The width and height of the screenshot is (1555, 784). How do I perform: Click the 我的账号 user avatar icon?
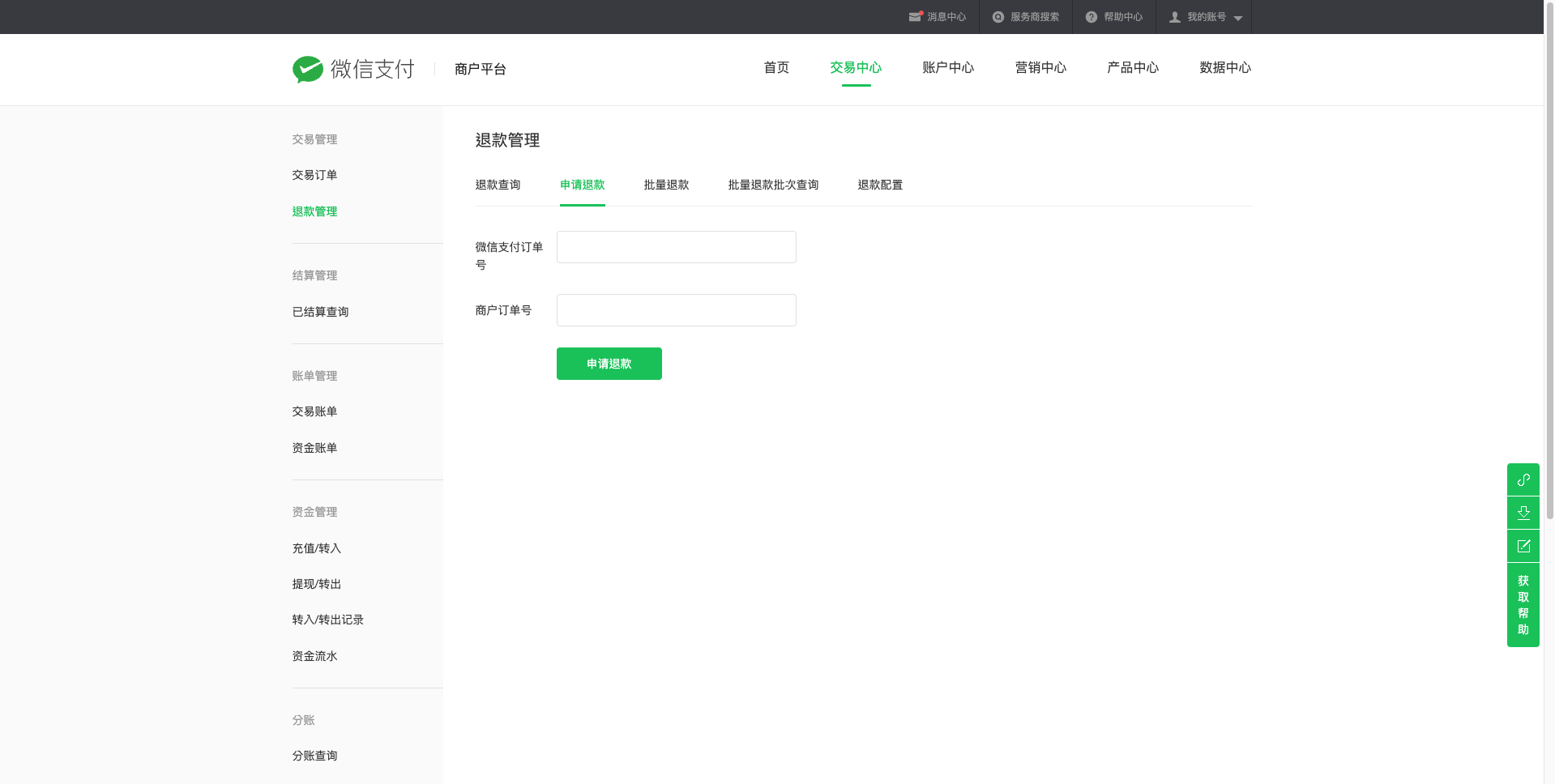(1175, 17)
